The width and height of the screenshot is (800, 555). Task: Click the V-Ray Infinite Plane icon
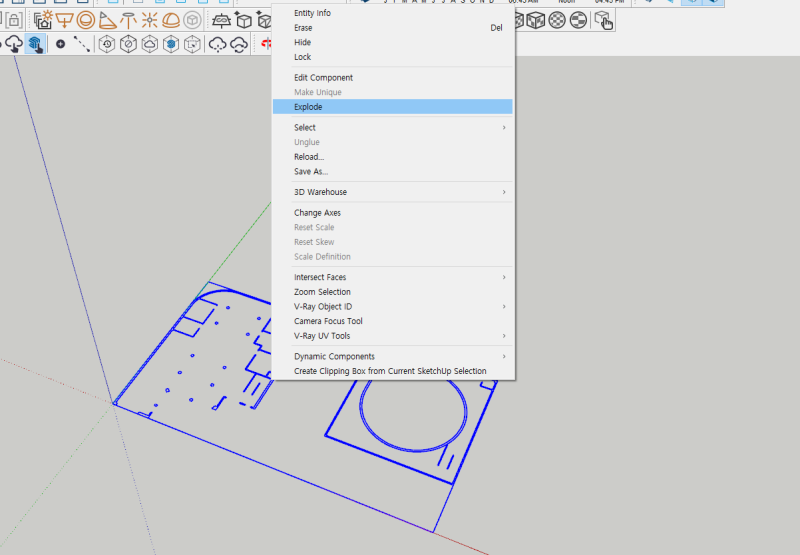pos(221,20)
